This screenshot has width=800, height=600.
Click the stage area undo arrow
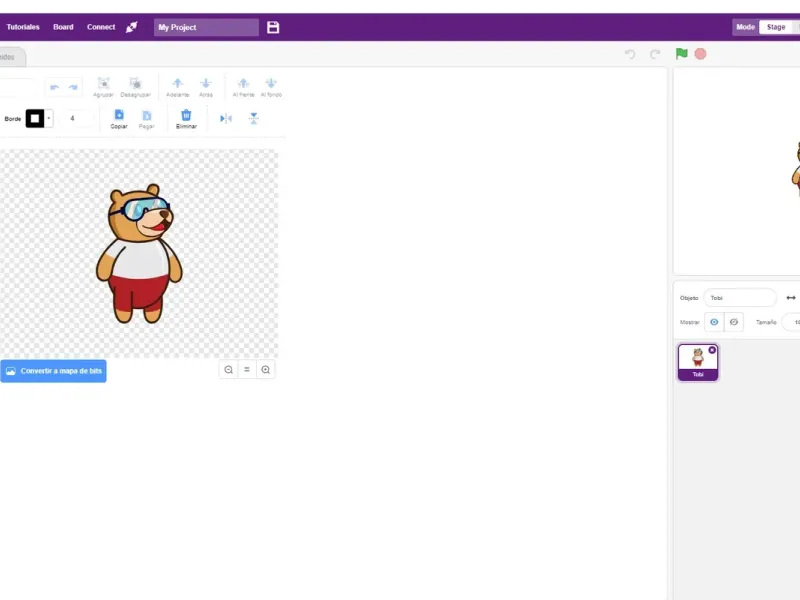[x=630, y=54]
